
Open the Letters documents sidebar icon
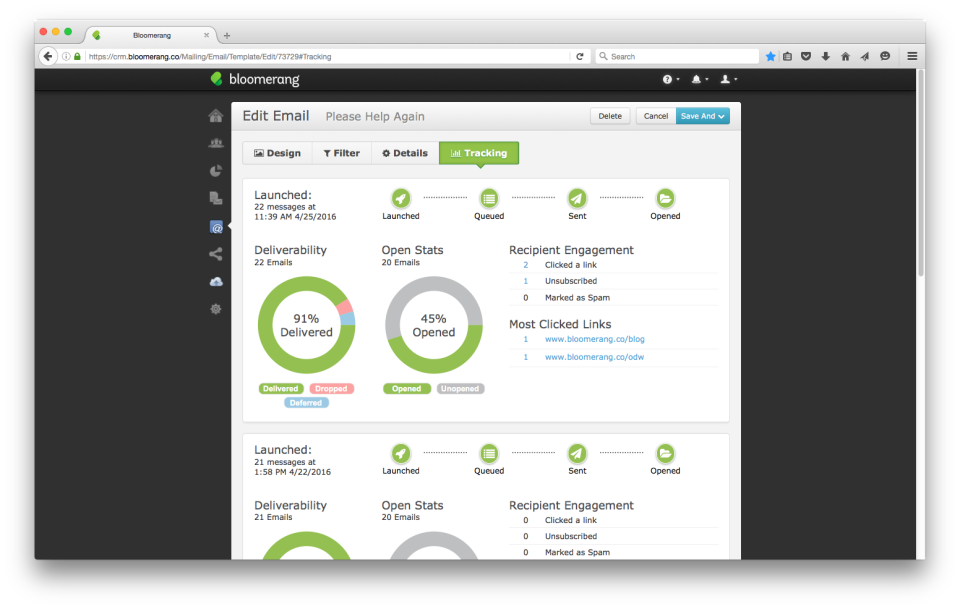pyautogui.click(x=216, y=198)
